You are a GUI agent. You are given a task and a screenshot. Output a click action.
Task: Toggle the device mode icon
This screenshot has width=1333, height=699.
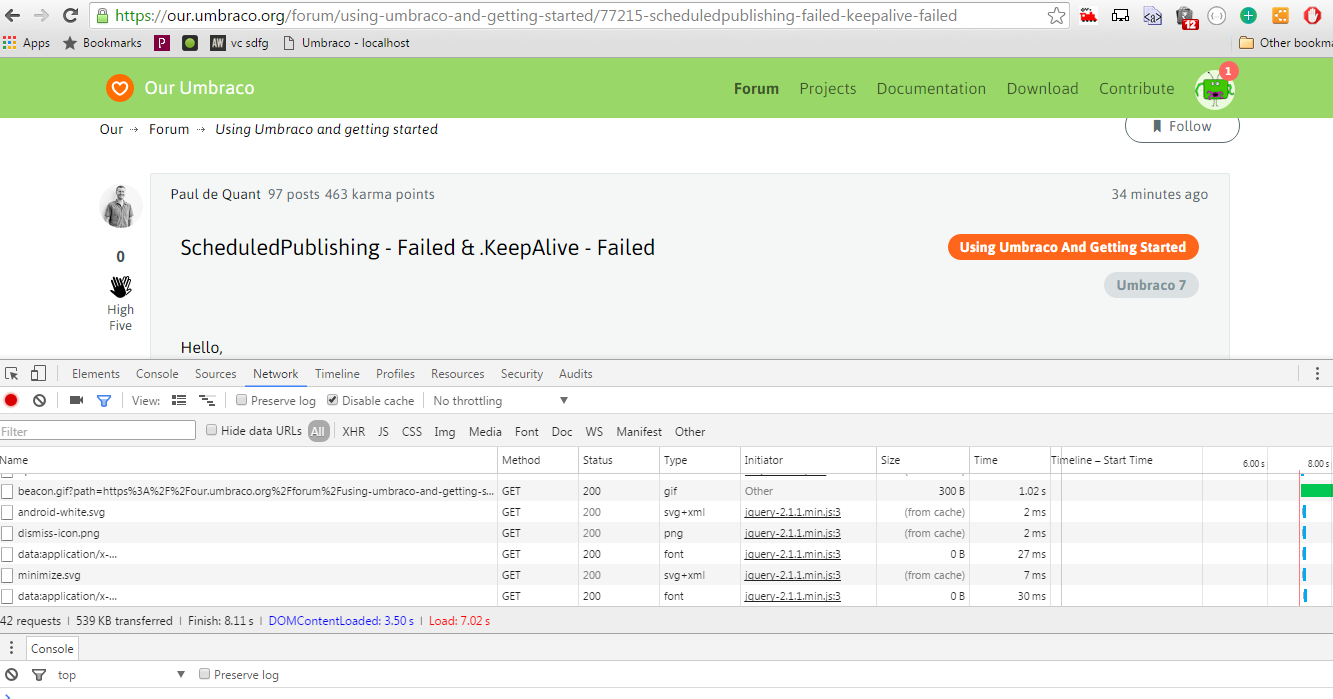(38, 374)
